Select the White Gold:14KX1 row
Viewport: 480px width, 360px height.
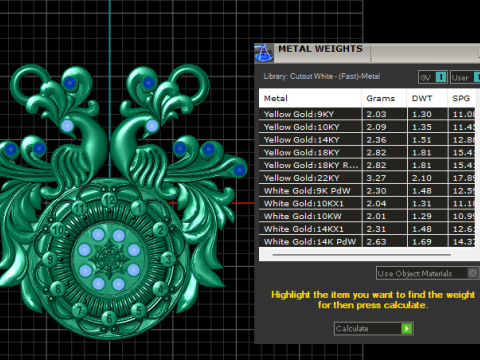(x=367, y=229)
